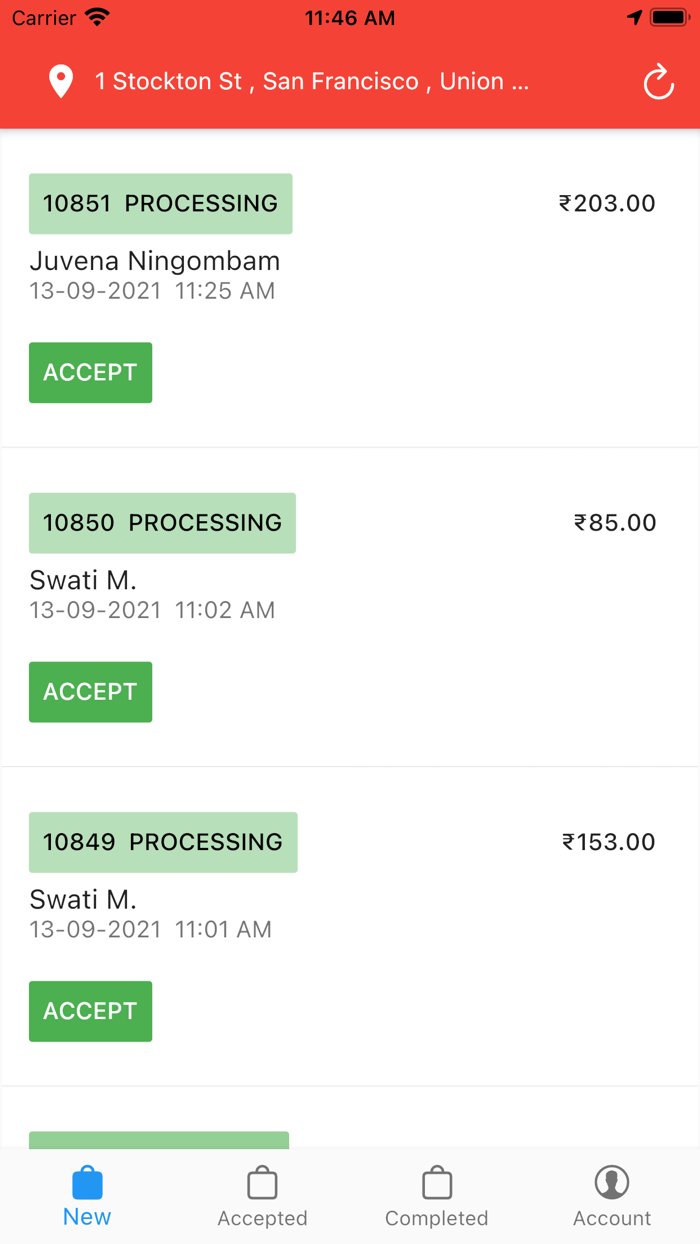This screenshot has width=700, height=1244.
Task: Tap customer name Juvena Ningombam
Action: [155, 261]
